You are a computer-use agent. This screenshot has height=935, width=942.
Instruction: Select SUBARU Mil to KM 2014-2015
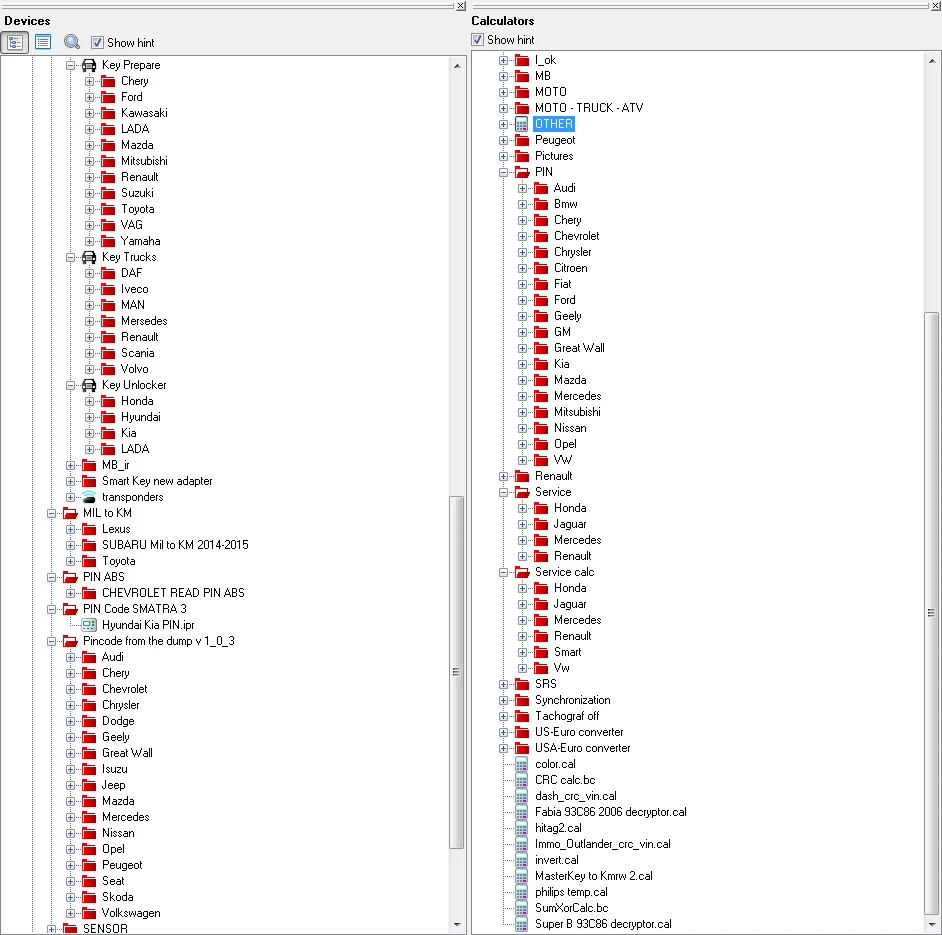coord(175,545)
